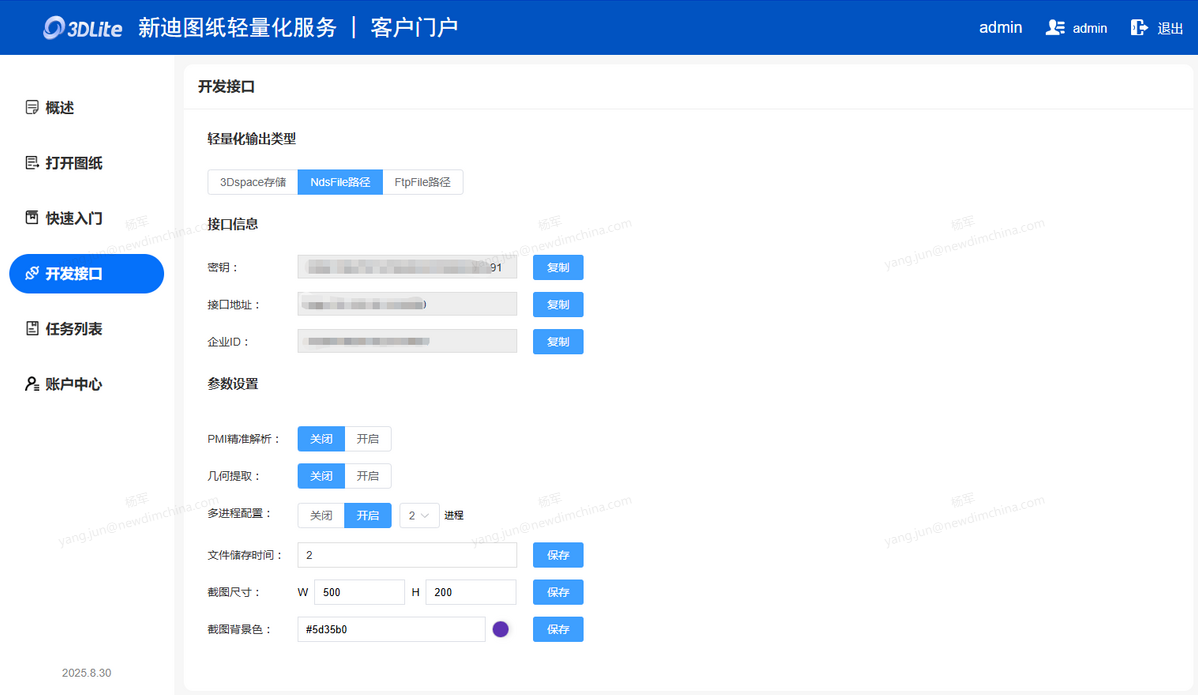Switch to the 3Dspace存储 output type
Viewport: 1198px width, 695px height.
click(x=253, y=183)
